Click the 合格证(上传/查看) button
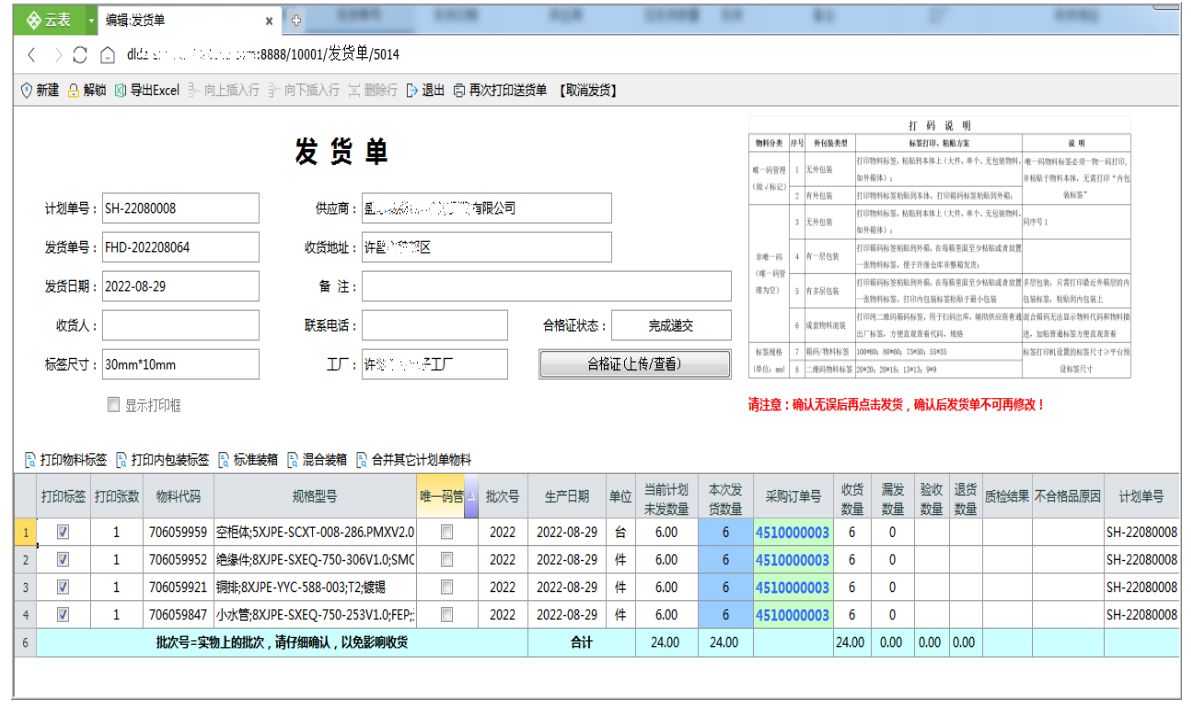This screenshot has height=707, width=1191. click(x=635, y=365)
